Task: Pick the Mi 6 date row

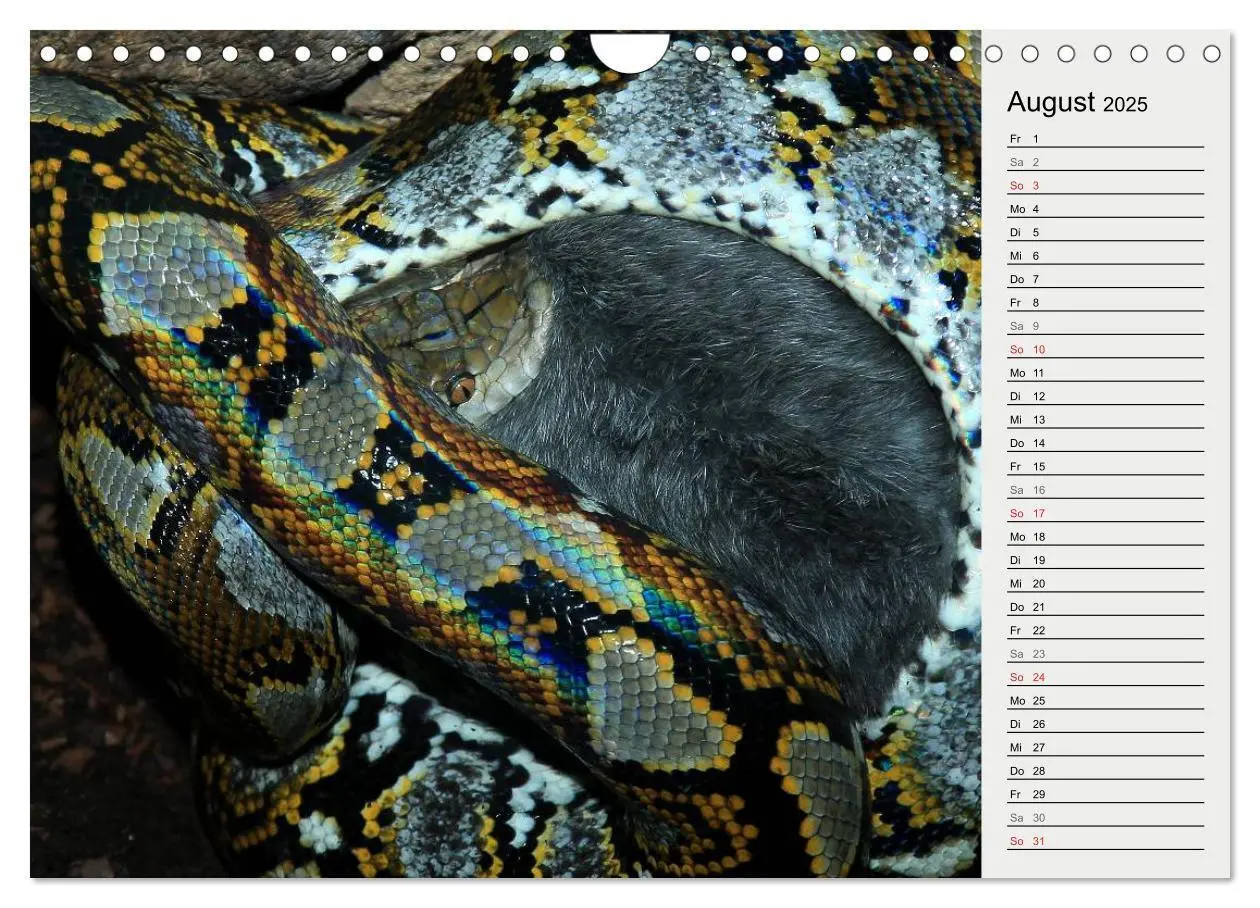Action: click(1105, 256)
